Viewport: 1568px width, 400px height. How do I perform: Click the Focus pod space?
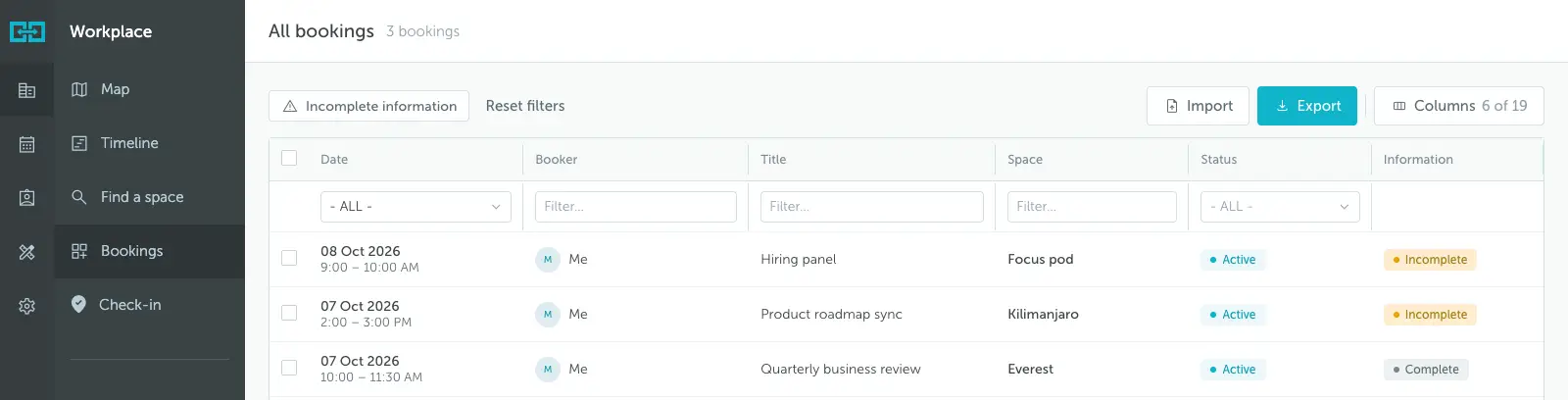click(x=1041, y=260)
